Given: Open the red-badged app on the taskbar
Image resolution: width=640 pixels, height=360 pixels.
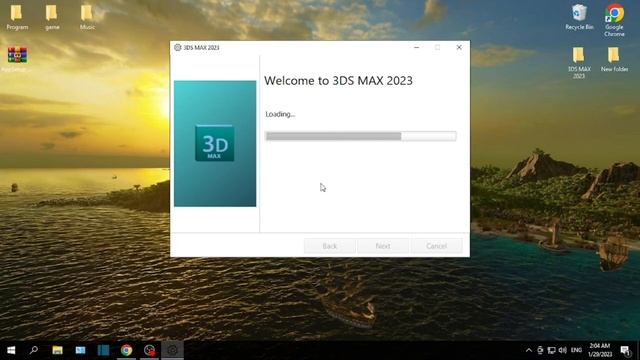Looking at the screenshot, I should pos(149,350).
